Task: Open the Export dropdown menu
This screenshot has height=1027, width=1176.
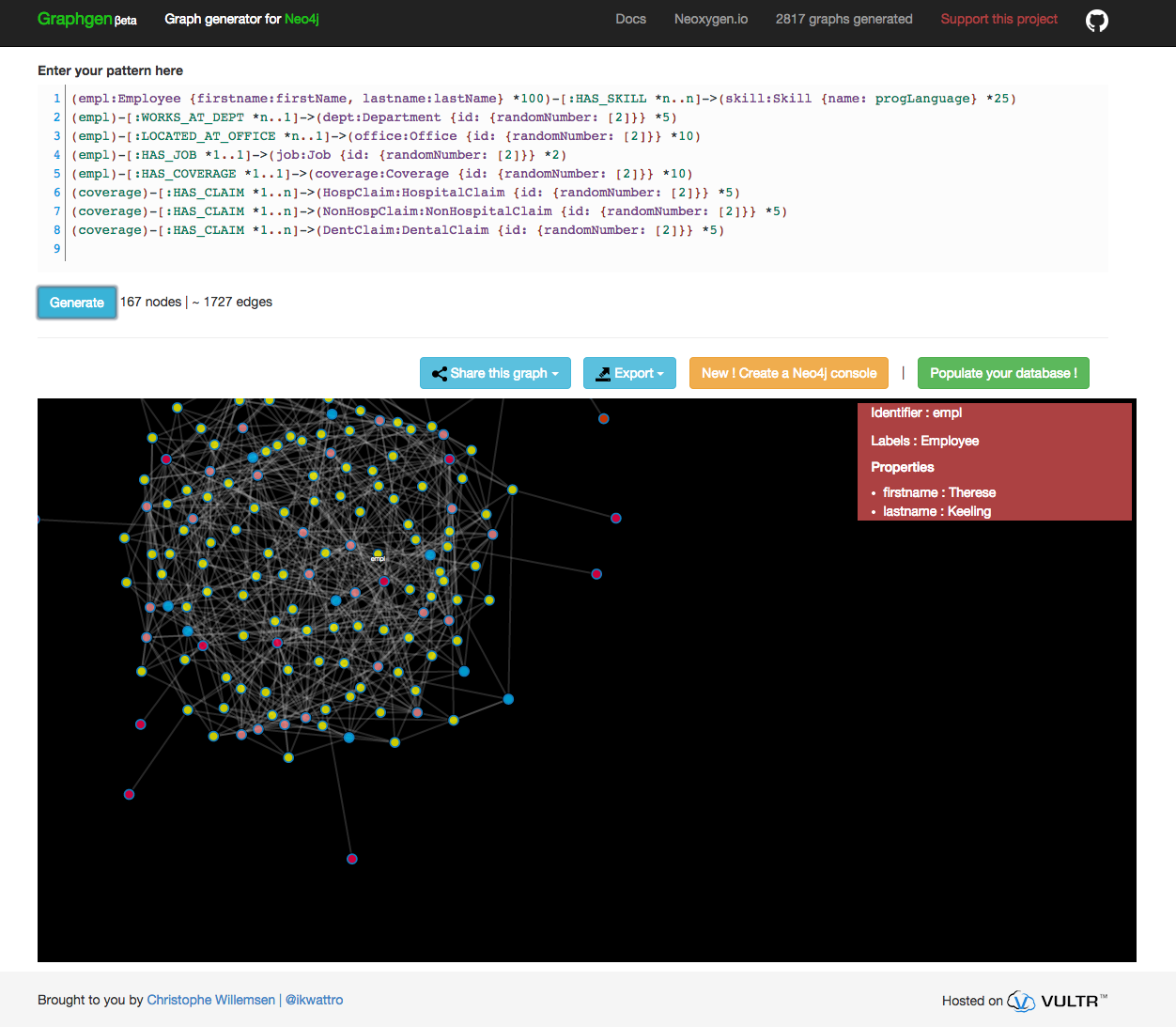Action: coord(629,373)
